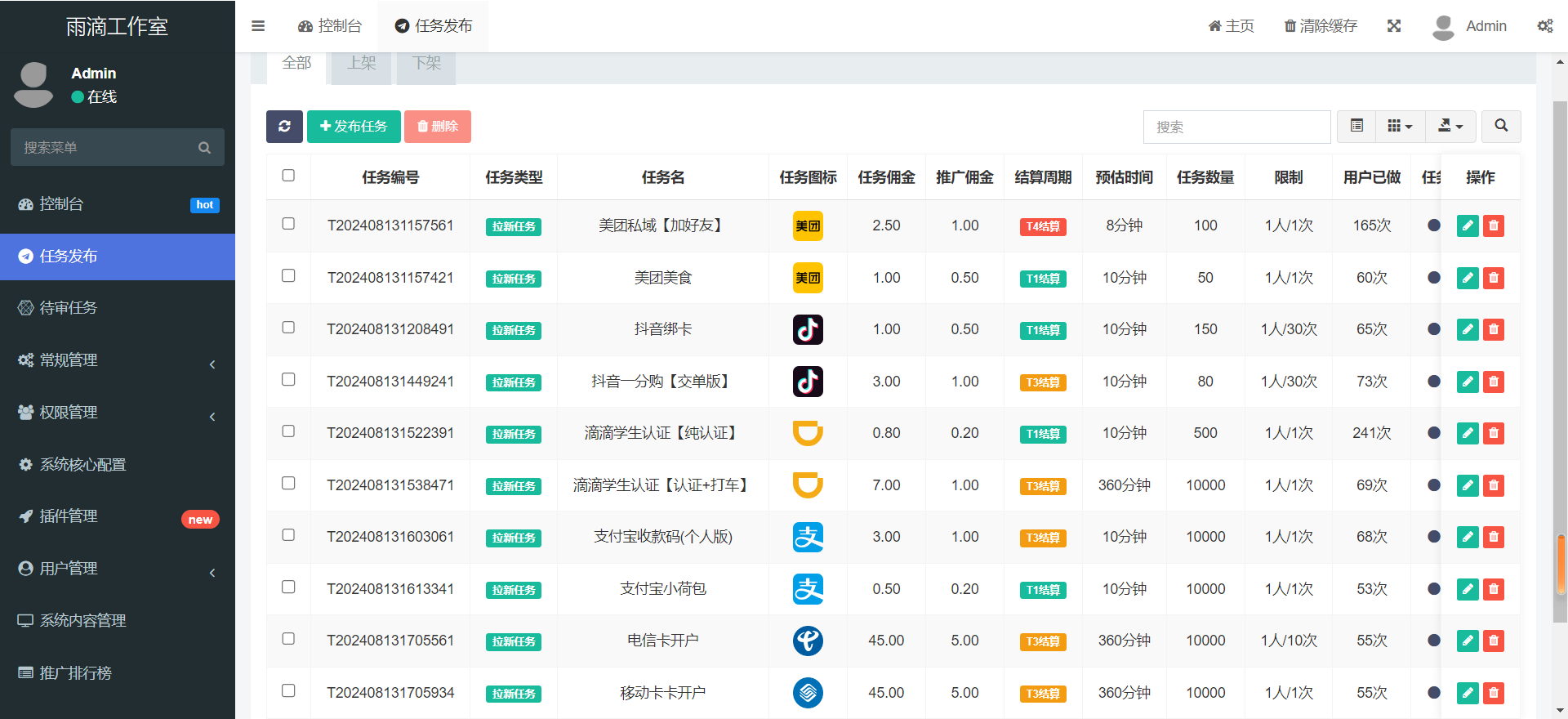Open 推广排行榜 in the sidebar
This screenshot has height=719, width=1568.
point(118,673)
